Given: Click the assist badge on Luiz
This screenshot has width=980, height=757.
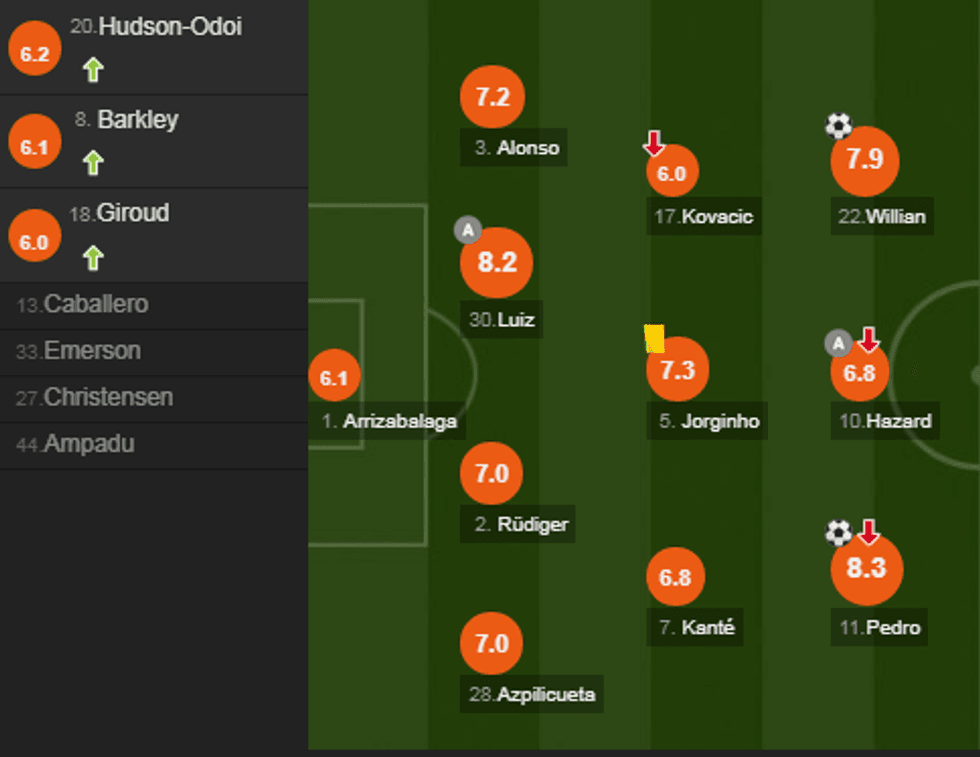Looking at the screenshot, I should 467,231.
